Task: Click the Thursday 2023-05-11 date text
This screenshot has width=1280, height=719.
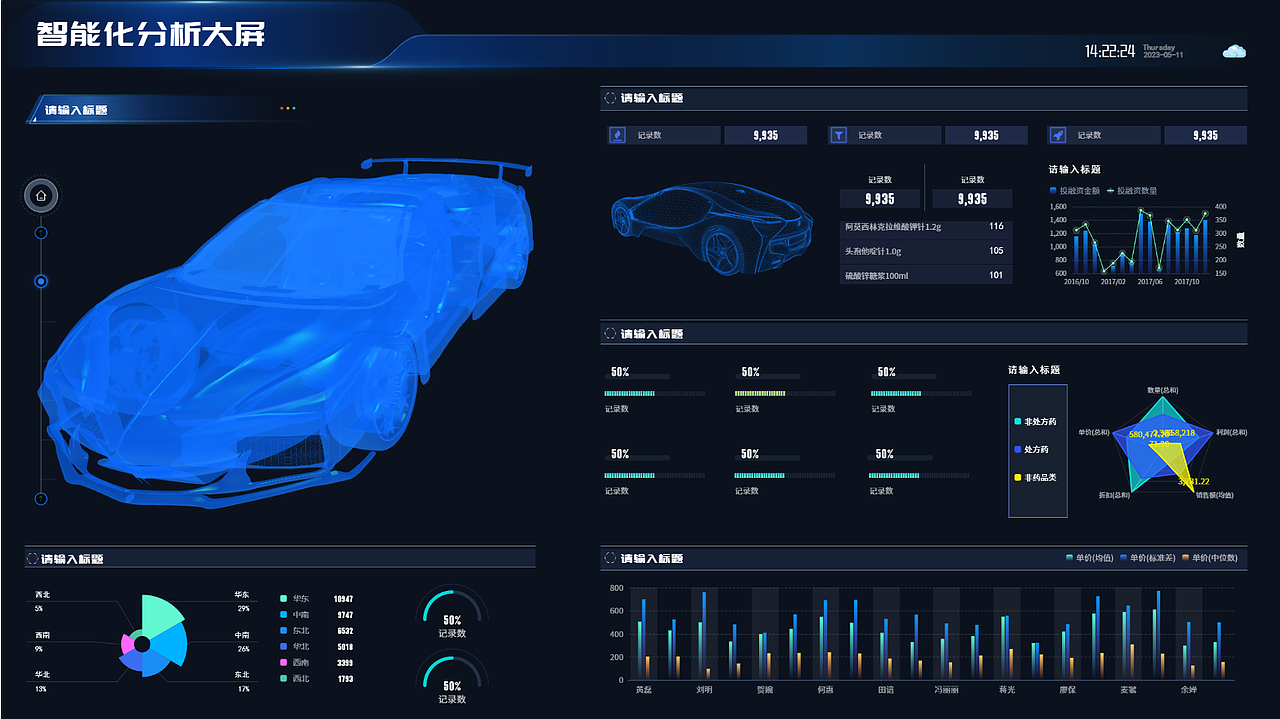Action: point(1162,51)
